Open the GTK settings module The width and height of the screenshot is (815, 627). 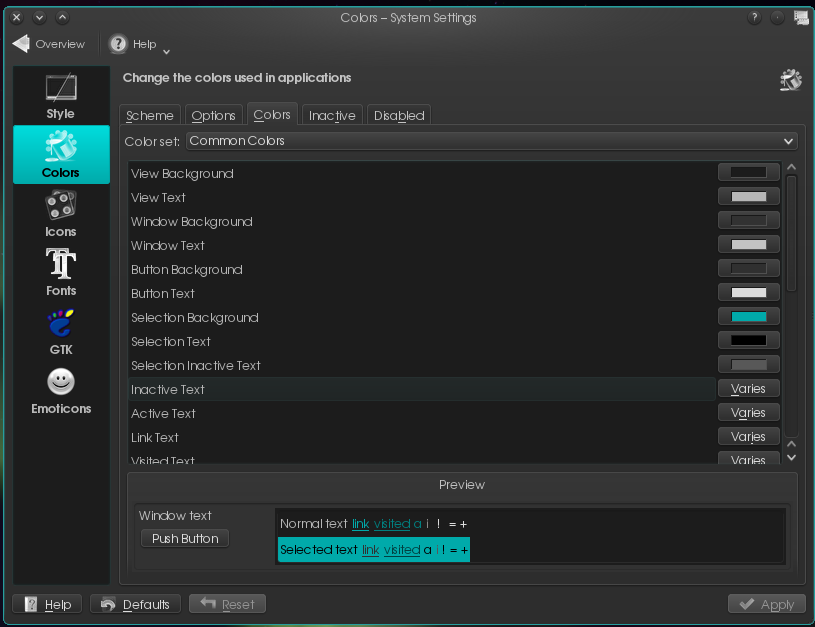(61, 332)
